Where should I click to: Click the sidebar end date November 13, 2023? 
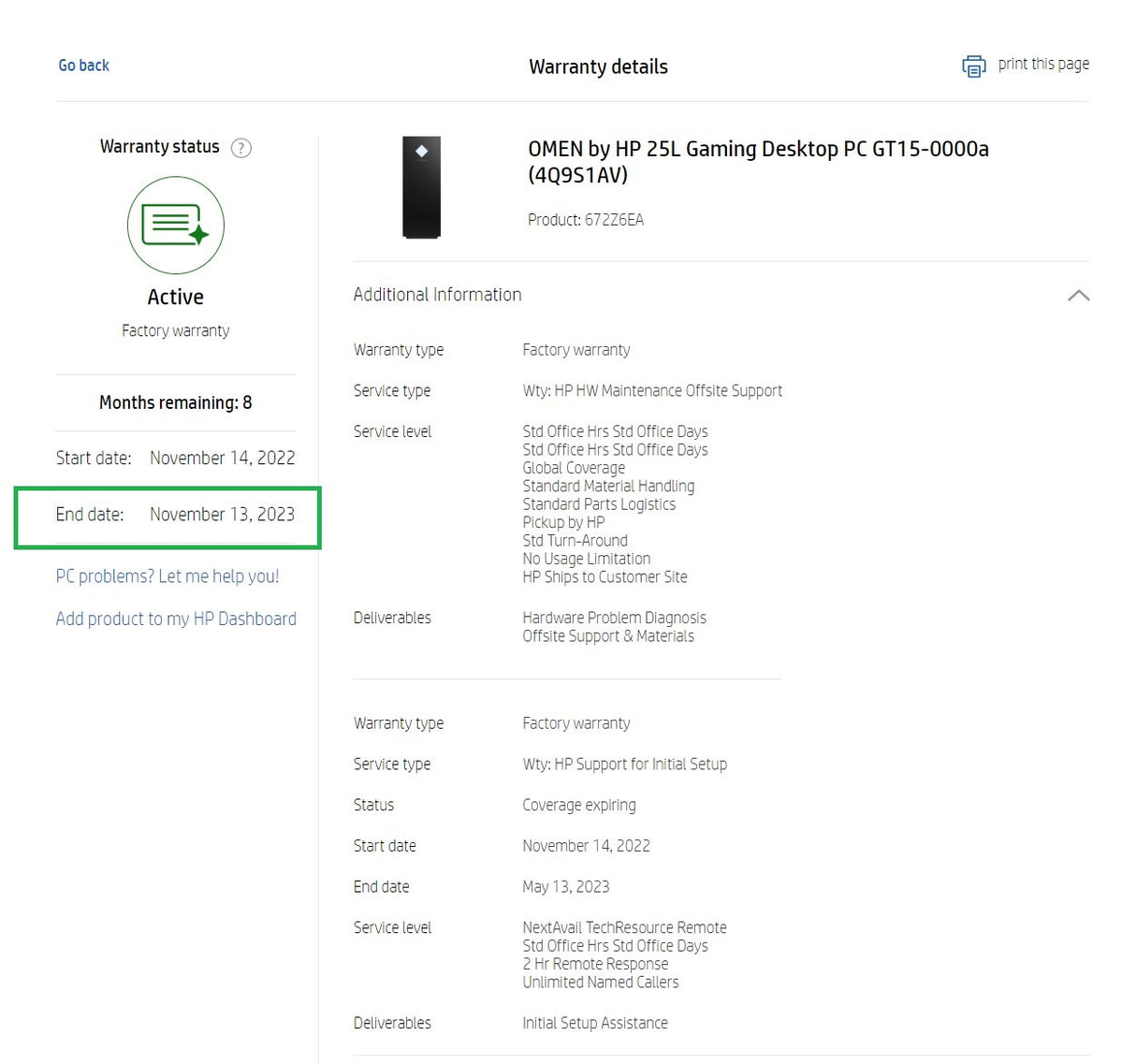[x=223, y=515]
